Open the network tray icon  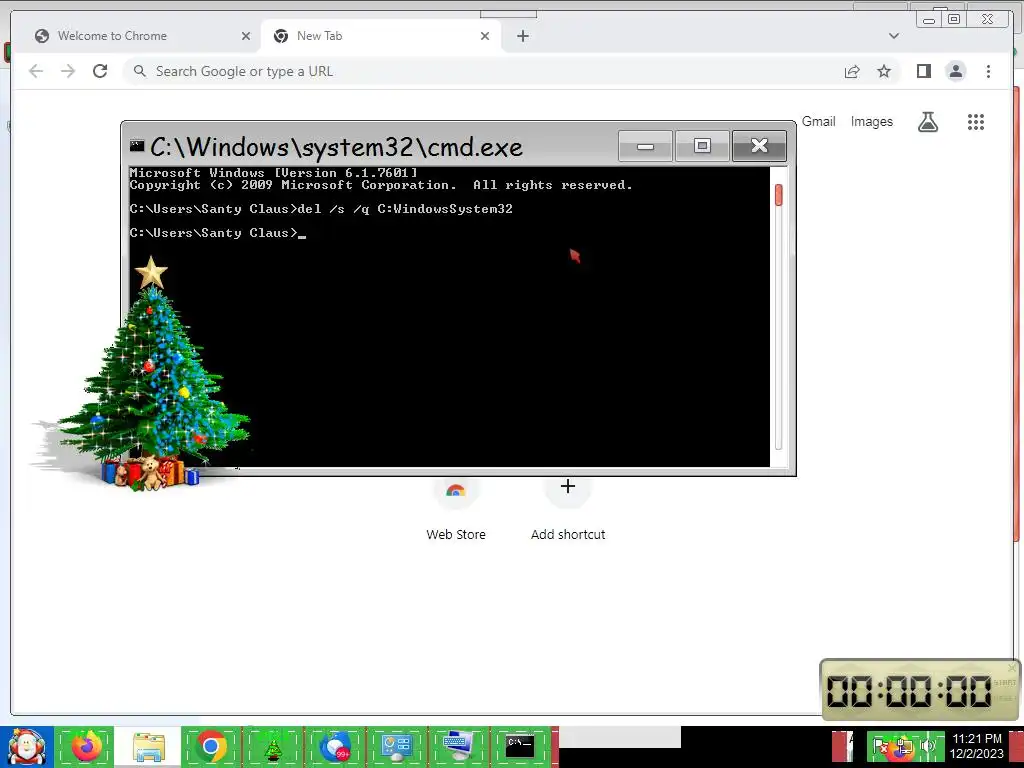tap(904, 746)
